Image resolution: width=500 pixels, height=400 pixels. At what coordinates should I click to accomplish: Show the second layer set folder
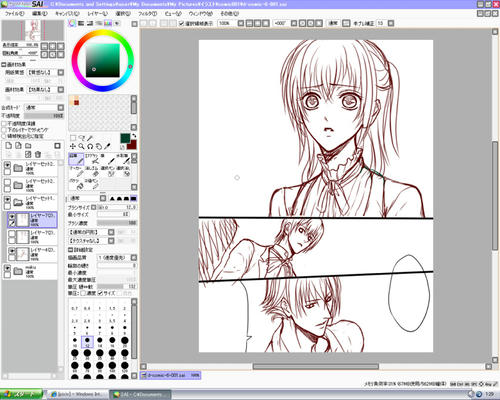click(7, 182)
